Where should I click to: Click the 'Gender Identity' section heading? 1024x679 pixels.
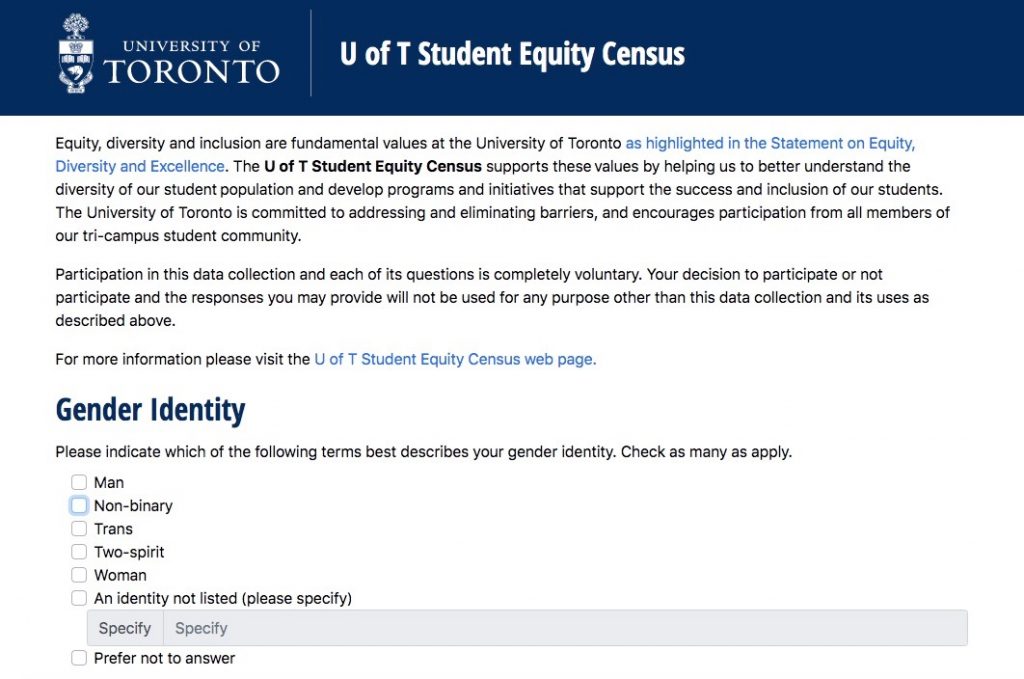(x=150, y=410)
